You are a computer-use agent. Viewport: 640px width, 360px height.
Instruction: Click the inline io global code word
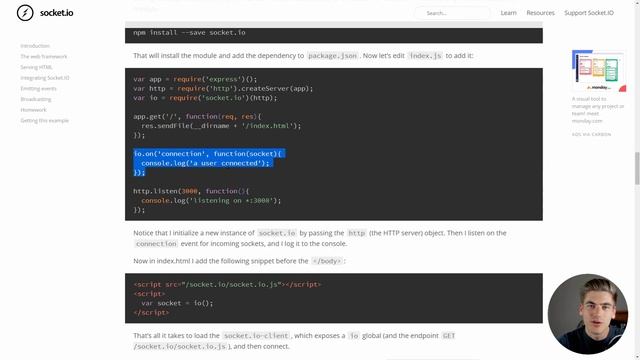(x=353, y=336)
